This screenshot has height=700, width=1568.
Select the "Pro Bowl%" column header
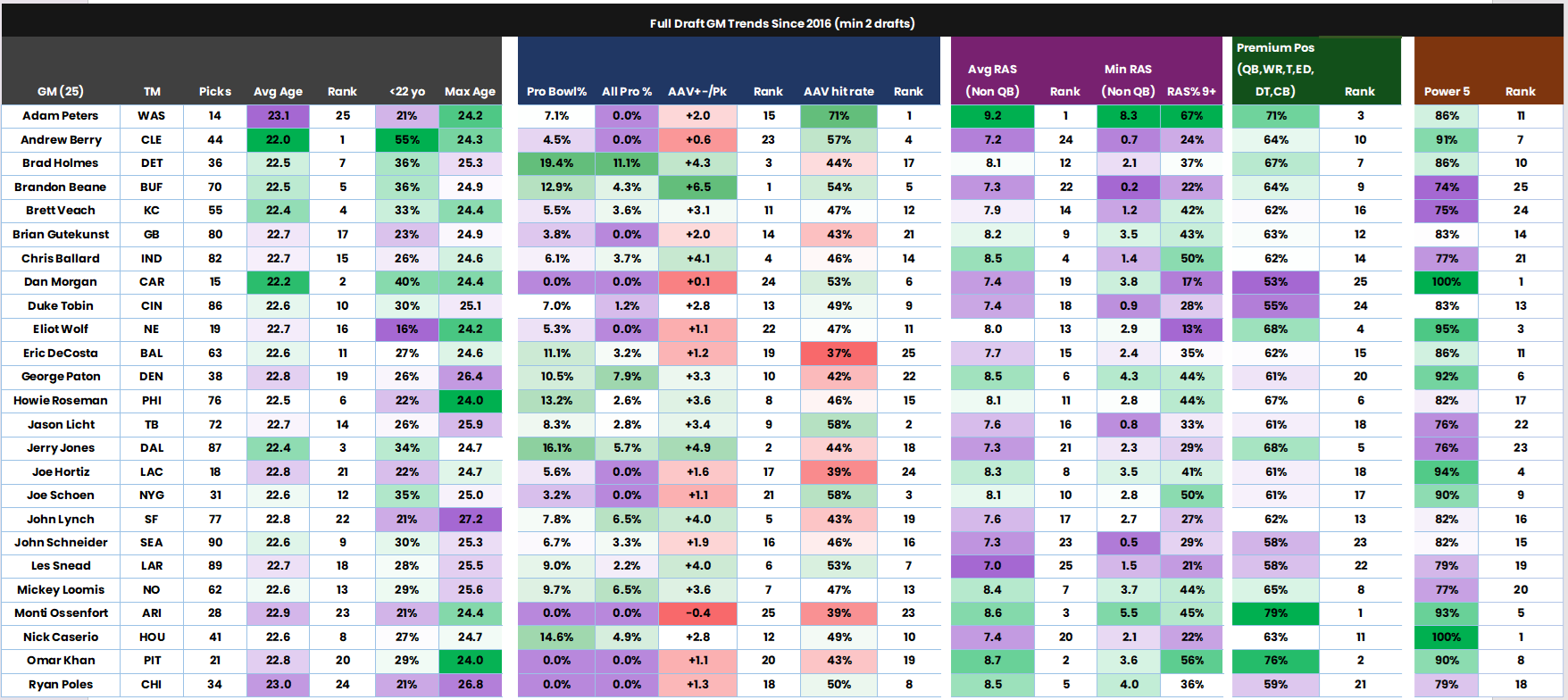coord(556,91)
